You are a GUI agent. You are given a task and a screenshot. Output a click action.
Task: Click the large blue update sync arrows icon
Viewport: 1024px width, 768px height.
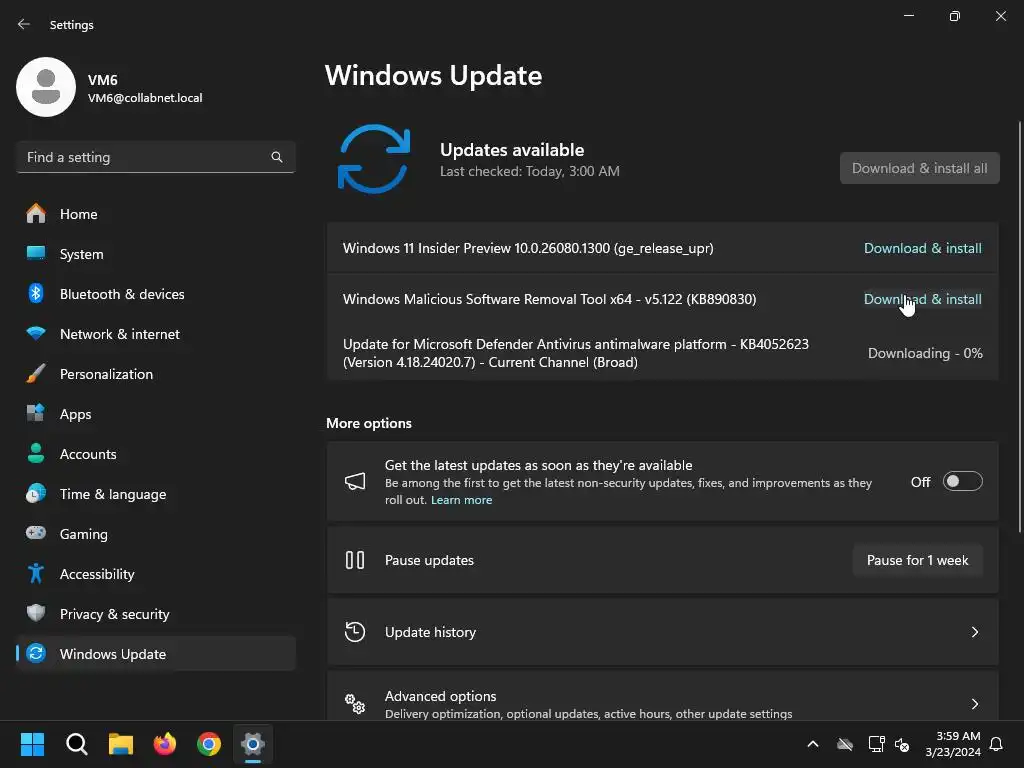374,159
